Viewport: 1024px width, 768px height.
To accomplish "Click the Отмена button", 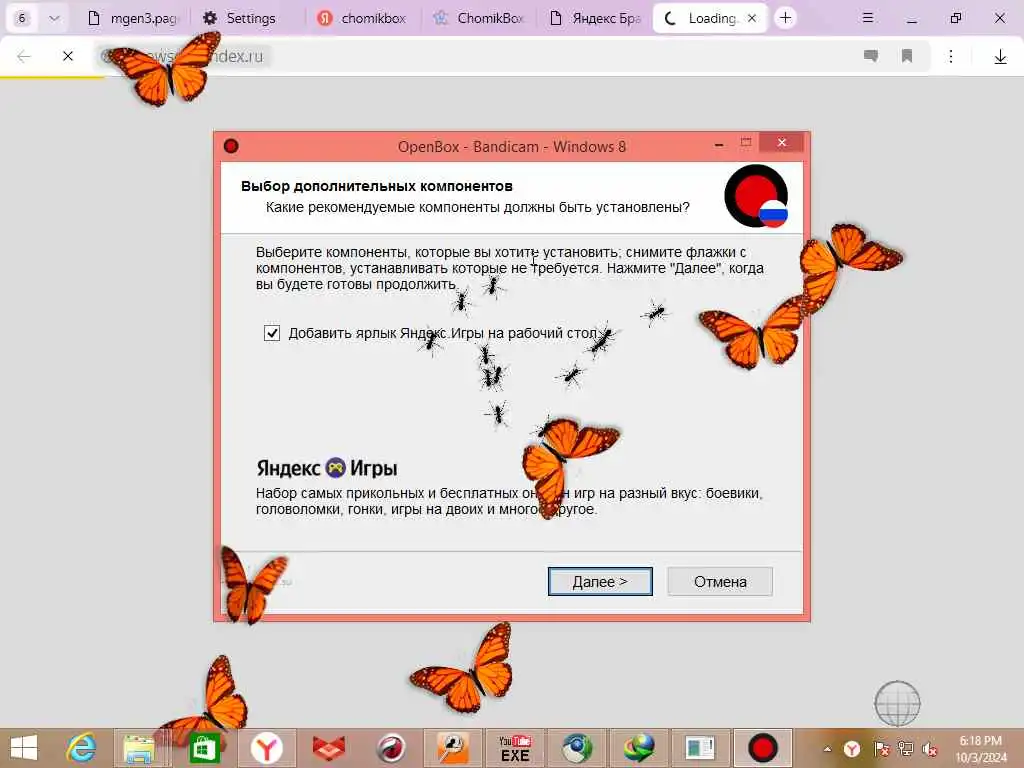I will 720,581.
